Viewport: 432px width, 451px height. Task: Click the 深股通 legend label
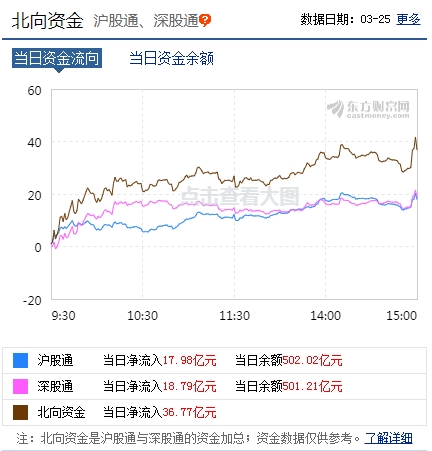point(55,386)
